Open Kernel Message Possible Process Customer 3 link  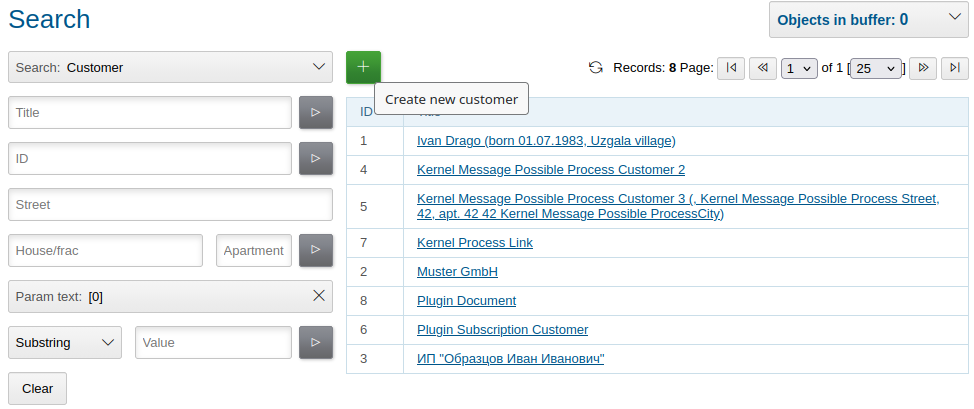(678, 206)
